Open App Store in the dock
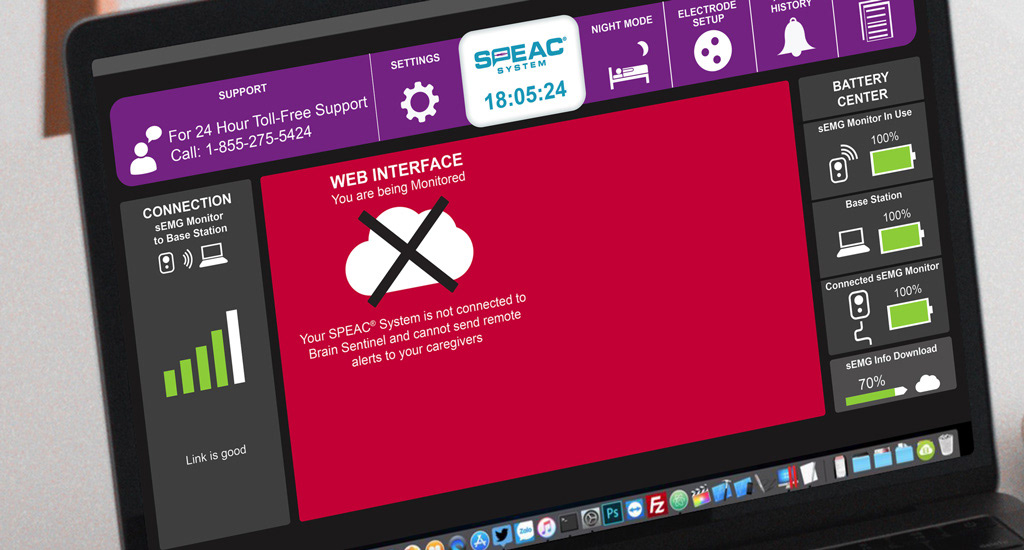 tap(480, 540)
